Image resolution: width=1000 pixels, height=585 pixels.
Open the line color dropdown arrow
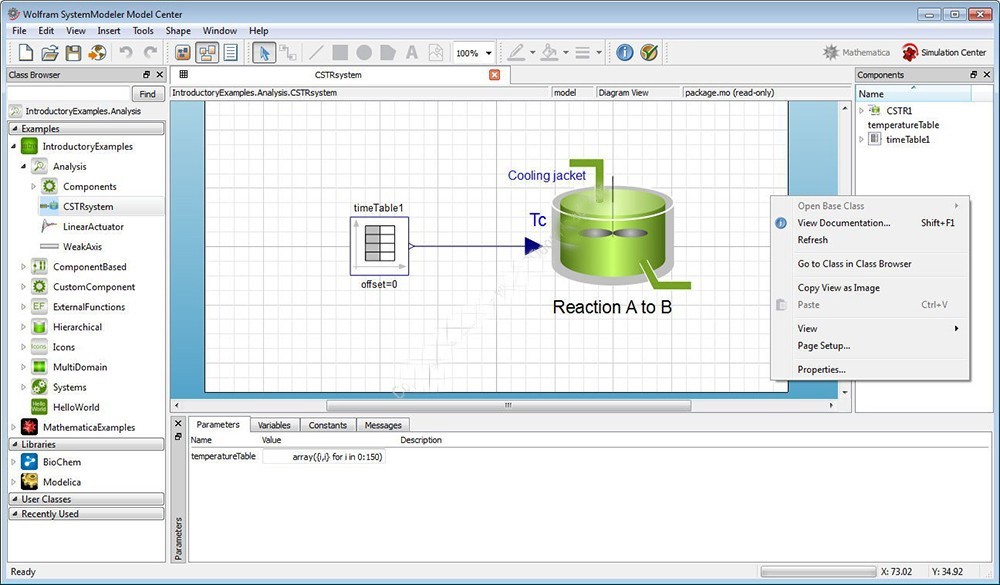coord(533,53)
